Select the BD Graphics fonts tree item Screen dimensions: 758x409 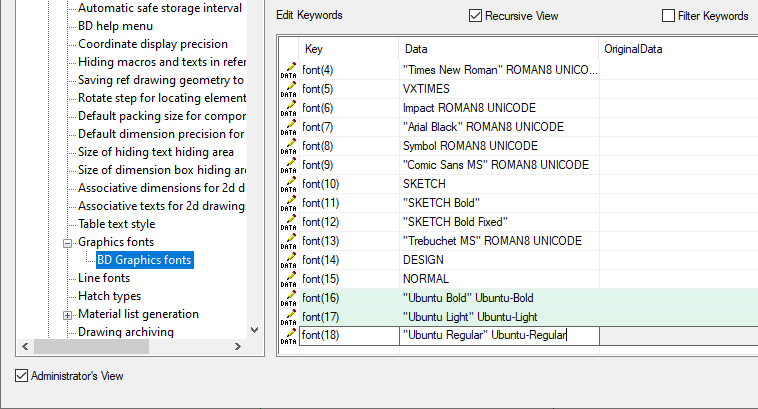[144, 260]
